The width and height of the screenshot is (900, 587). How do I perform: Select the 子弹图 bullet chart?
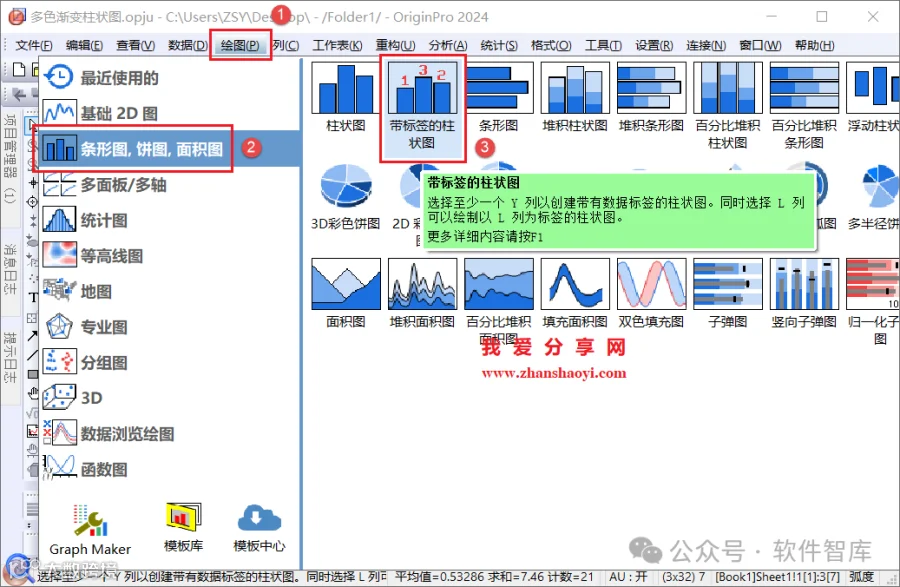(x=728, y=293)
